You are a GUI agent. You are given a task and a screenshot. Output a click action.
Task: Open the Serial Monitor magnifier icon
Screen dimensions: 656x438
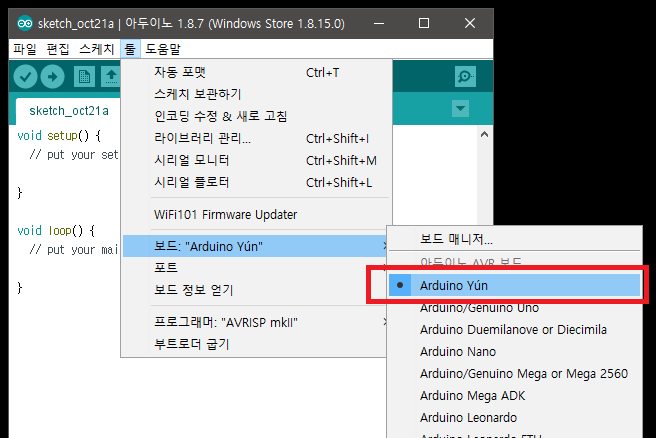tap(465, 77)
